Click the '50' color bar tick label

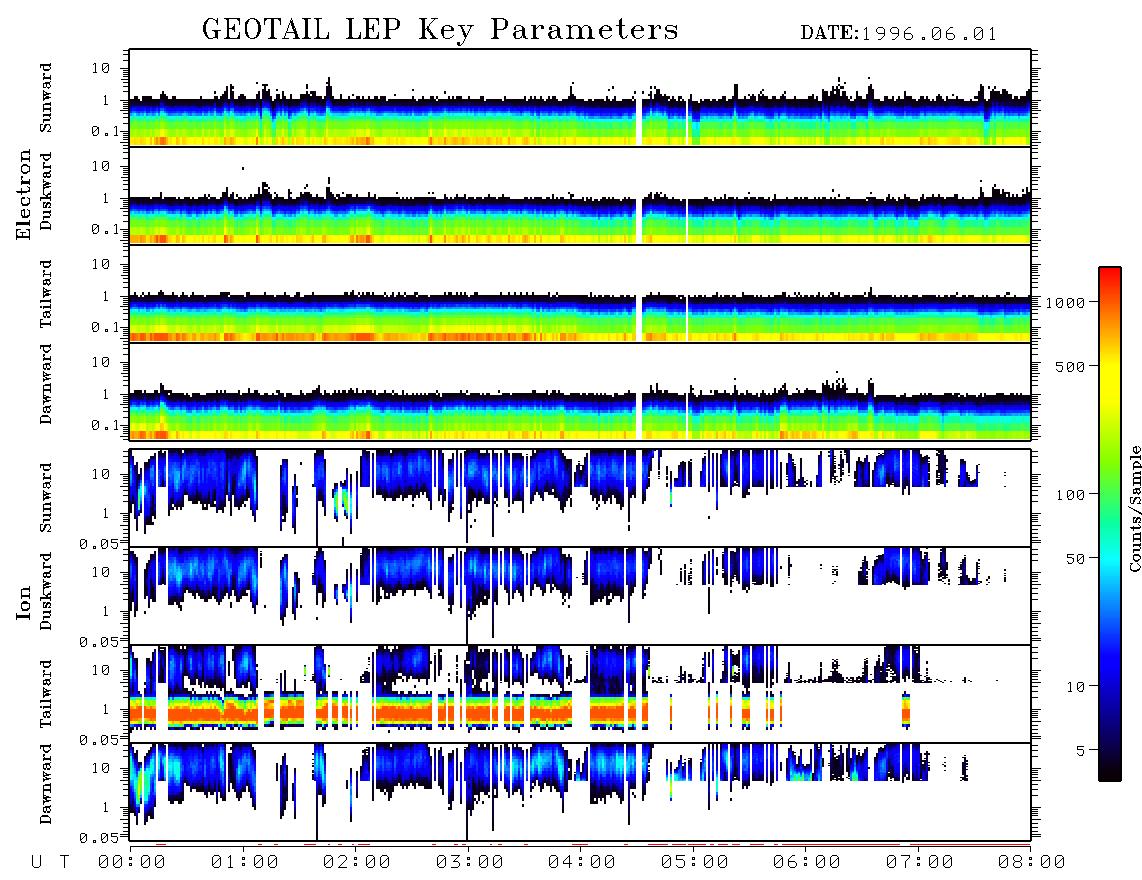click(1075, 559)
